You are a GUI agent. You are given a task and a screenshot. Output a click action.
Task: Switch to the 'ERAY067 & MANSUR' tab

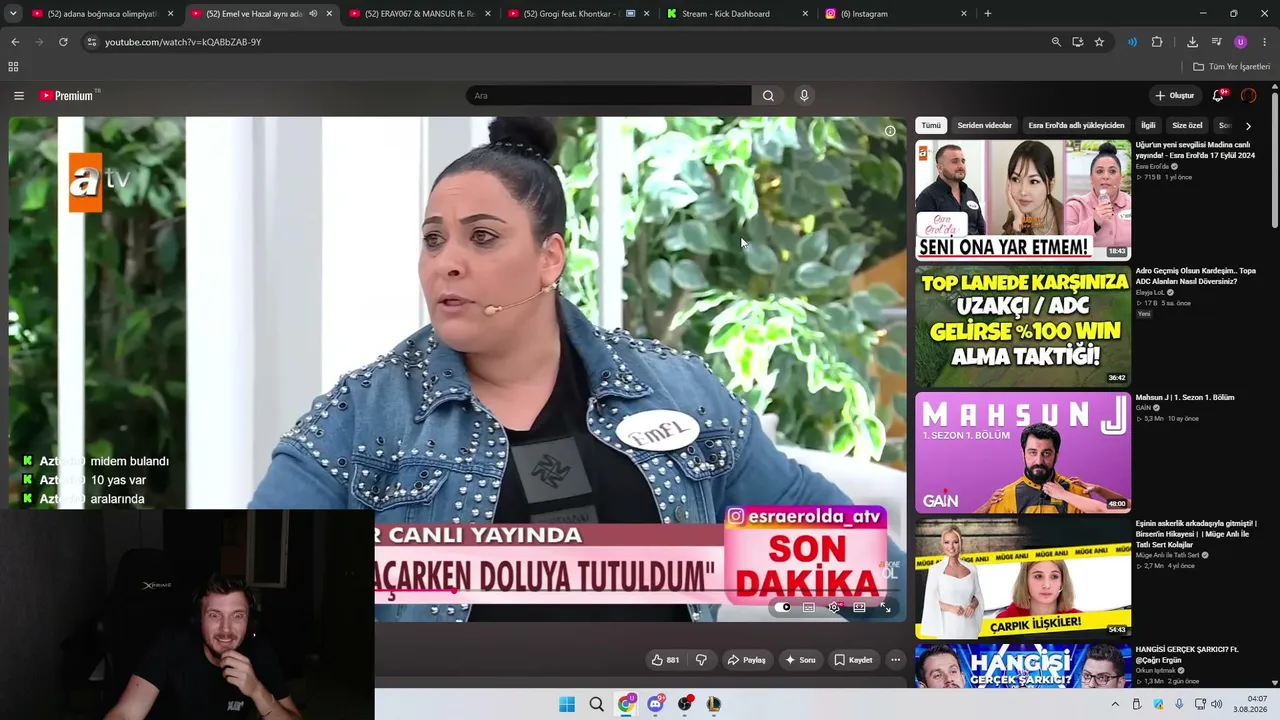(420, 14)
